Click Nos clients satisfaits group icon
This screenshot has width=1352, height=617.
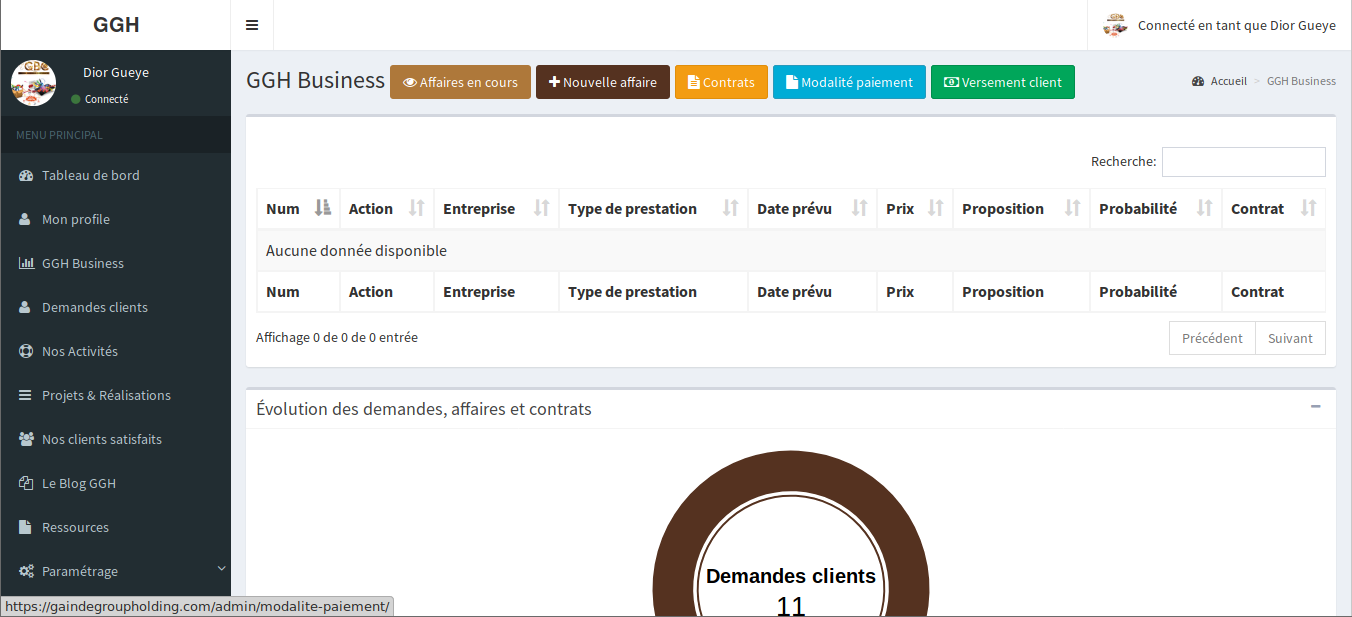pyautogui.click(x=26, y=439)
